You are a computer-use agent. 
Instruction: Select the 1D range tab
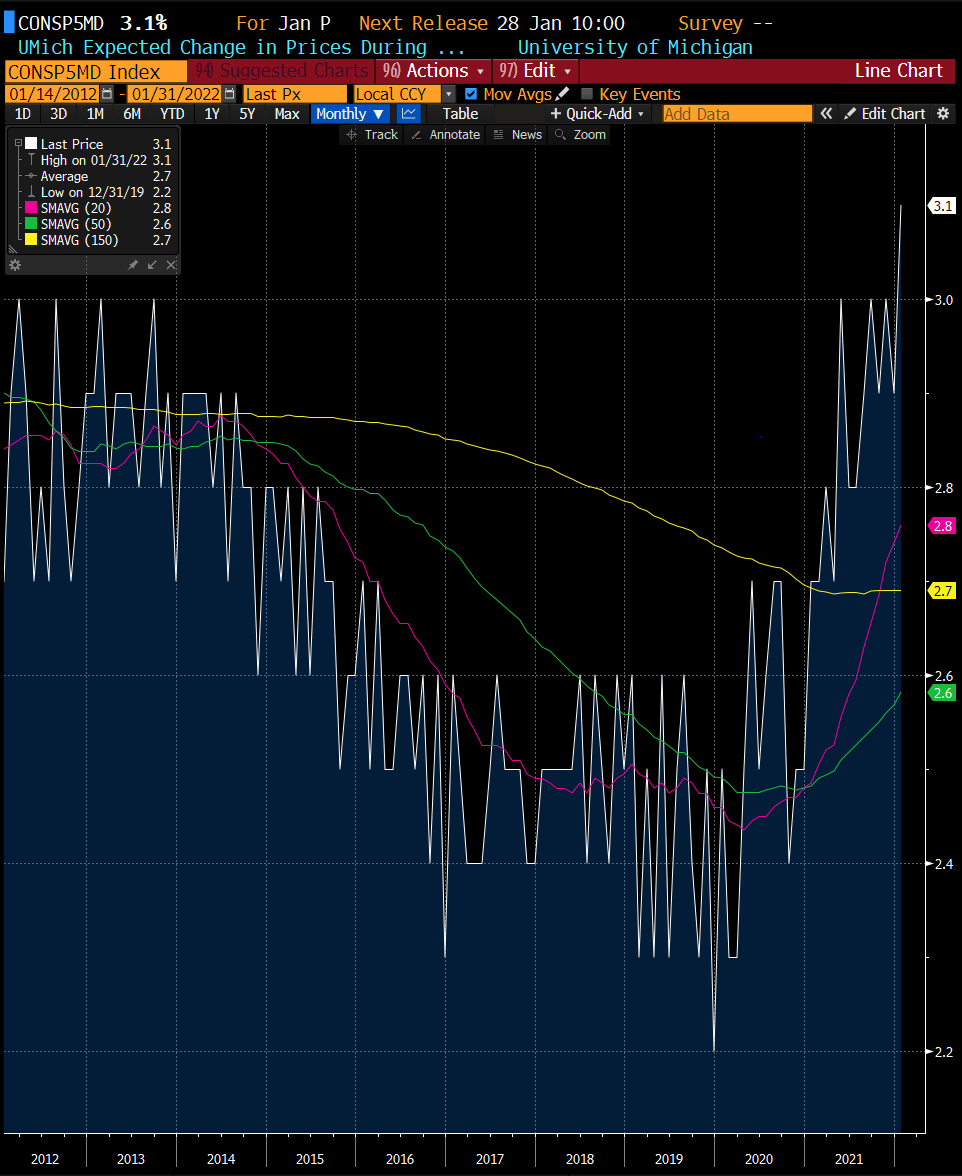click(x=23, y=114)
